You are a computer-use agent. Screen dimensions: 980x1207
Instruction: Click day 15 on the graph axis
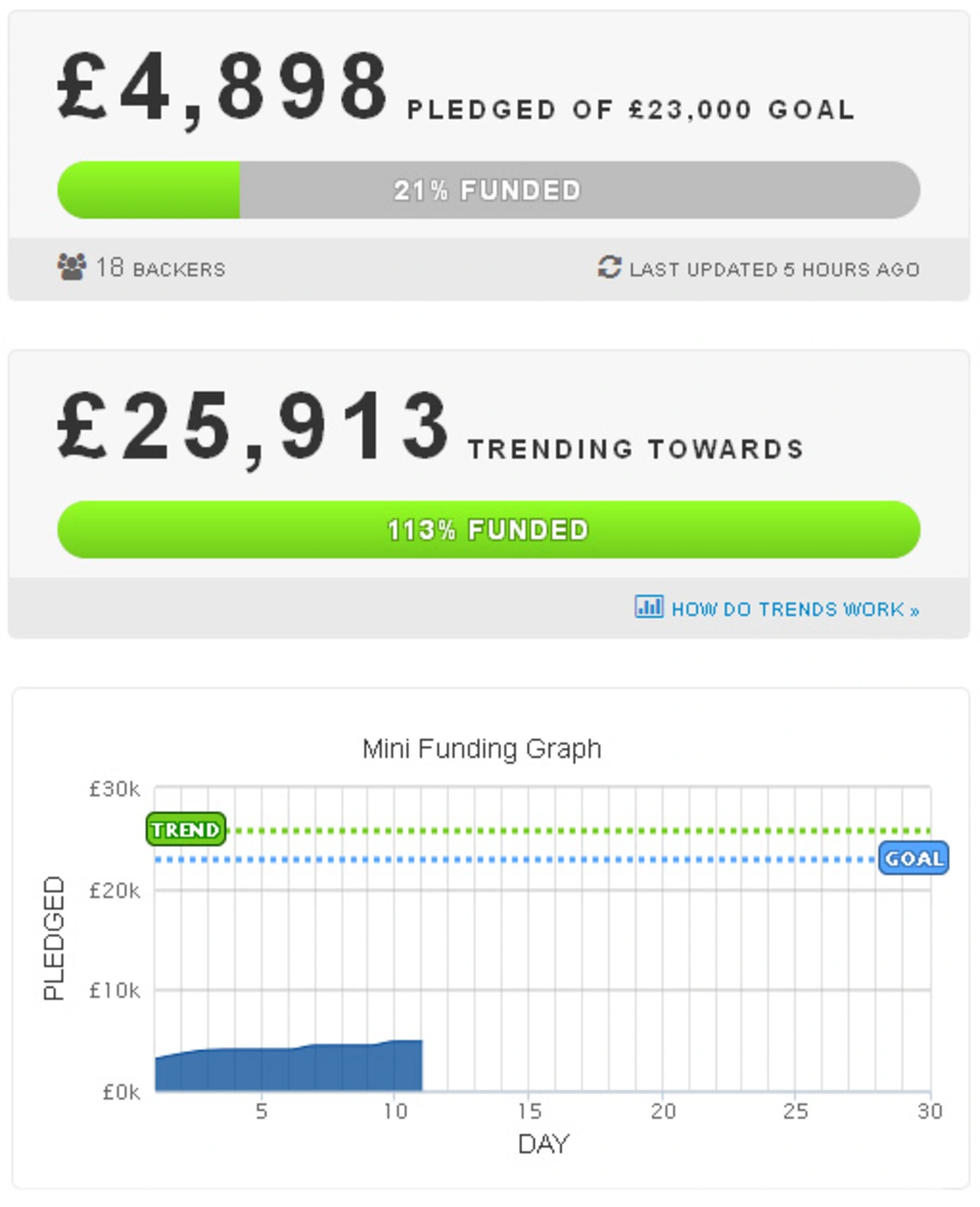point(529,1111)
